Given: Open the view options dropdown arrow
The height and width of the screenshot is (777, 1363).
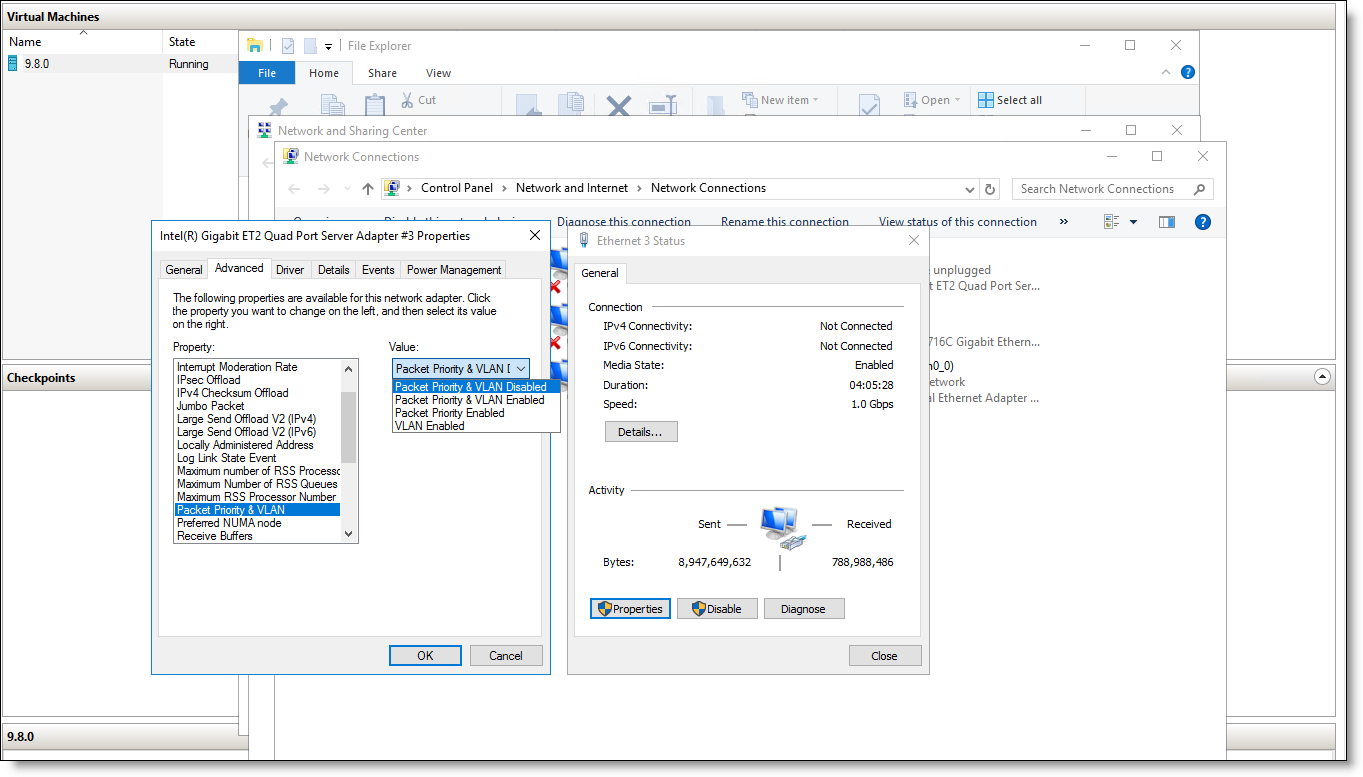Looking at the screenshot, I should 1133,221.
